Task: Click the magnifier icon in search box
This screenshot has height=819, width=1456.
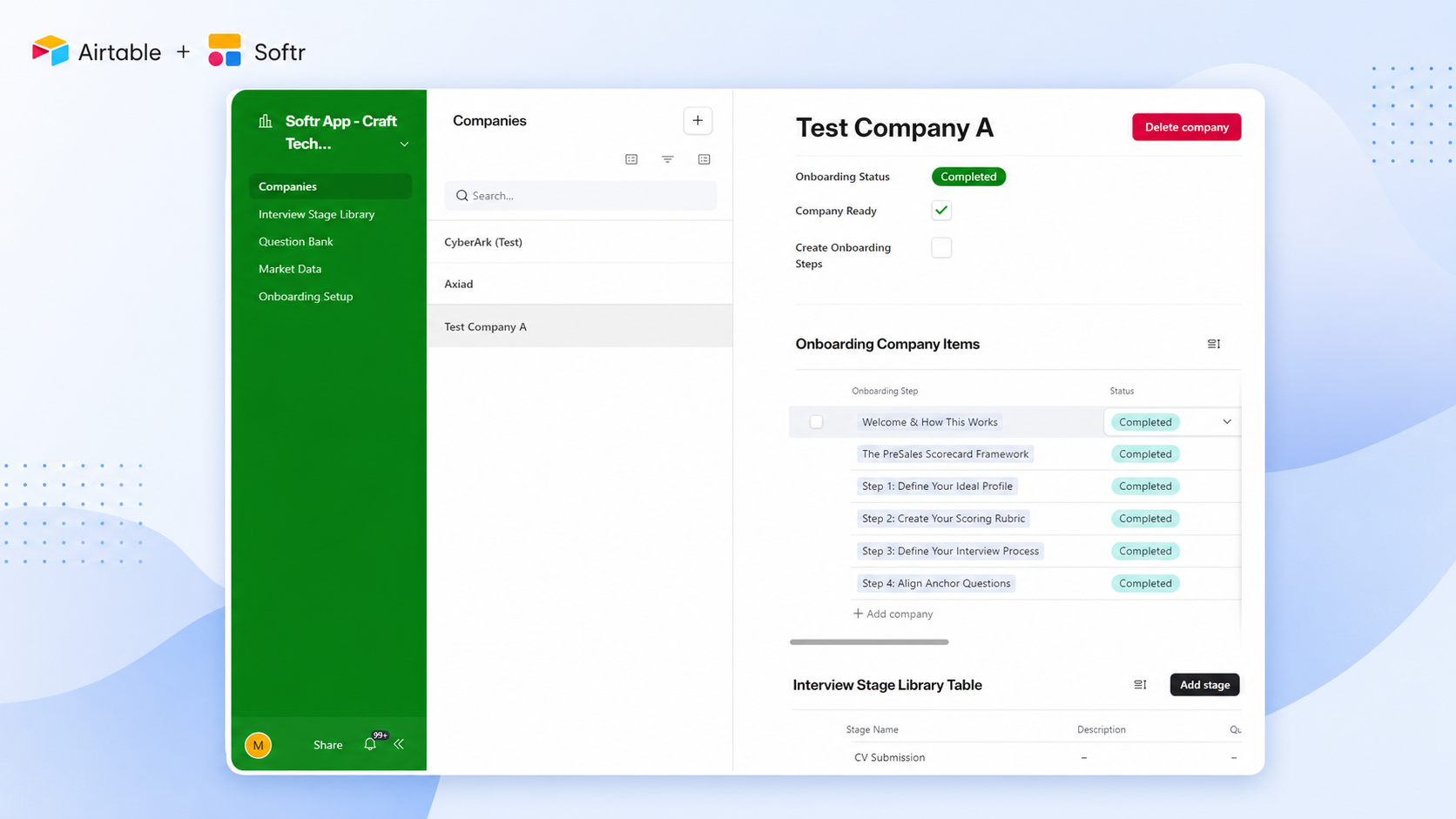Action: (462, 196)
